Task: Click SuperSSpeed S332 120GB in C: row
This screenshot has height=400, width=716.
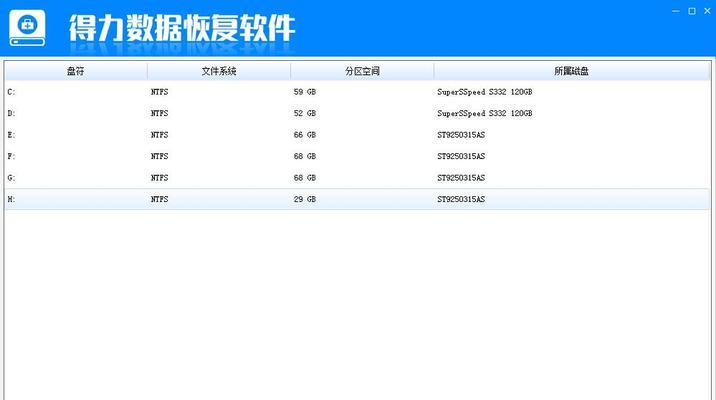Action: coord(484,92)
